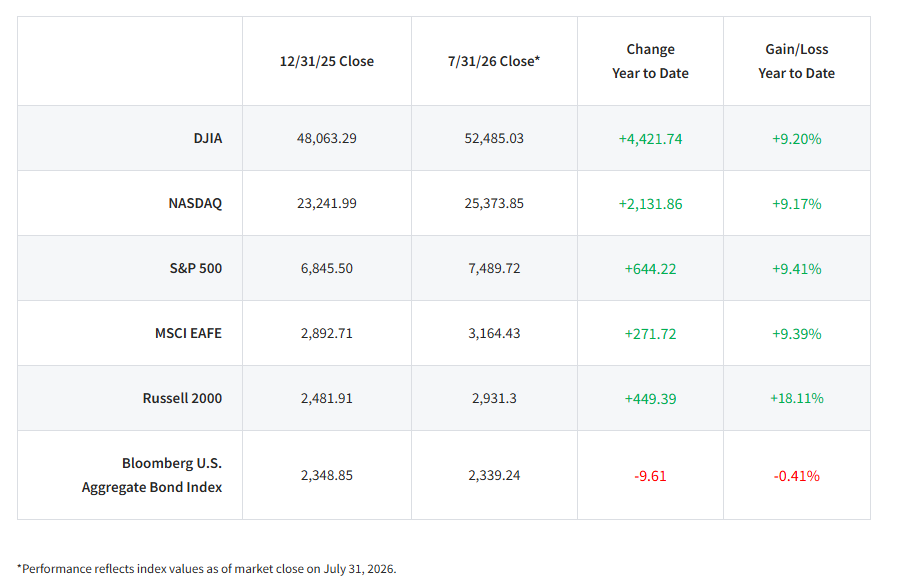
Task: Click NASDAQ value 23,241.99
Action: pyautogui.click(x=327, y=203)
